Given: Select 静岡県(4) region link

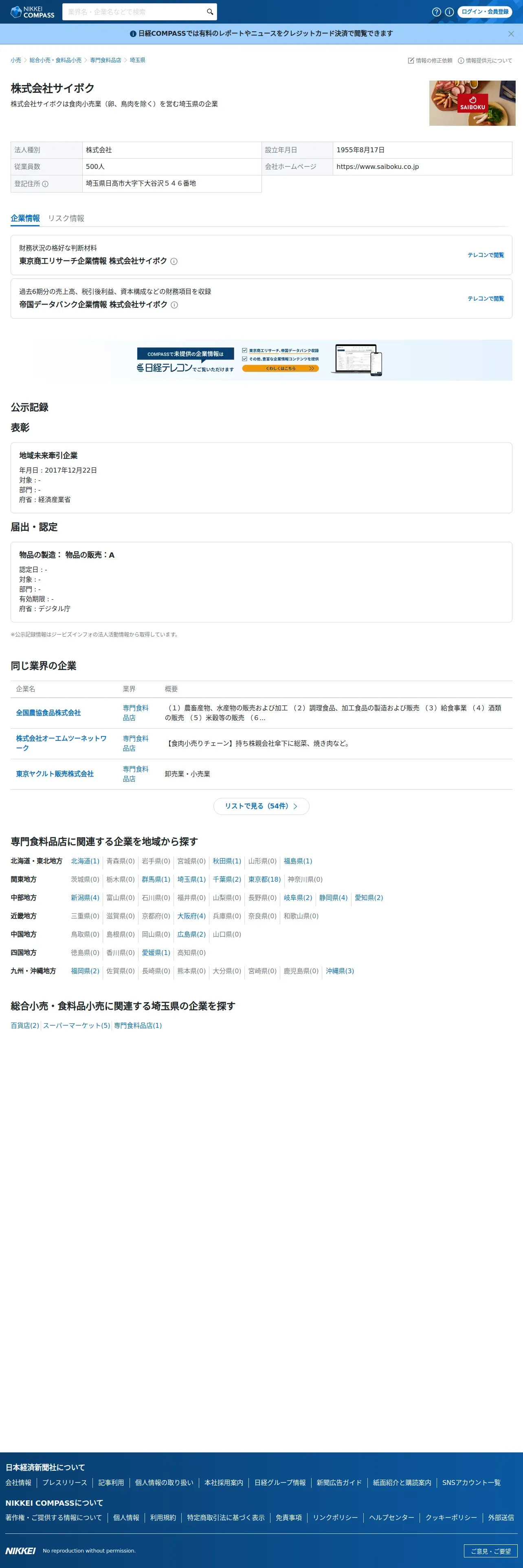Looking at the screenshot, I should (x=333, y=898).
